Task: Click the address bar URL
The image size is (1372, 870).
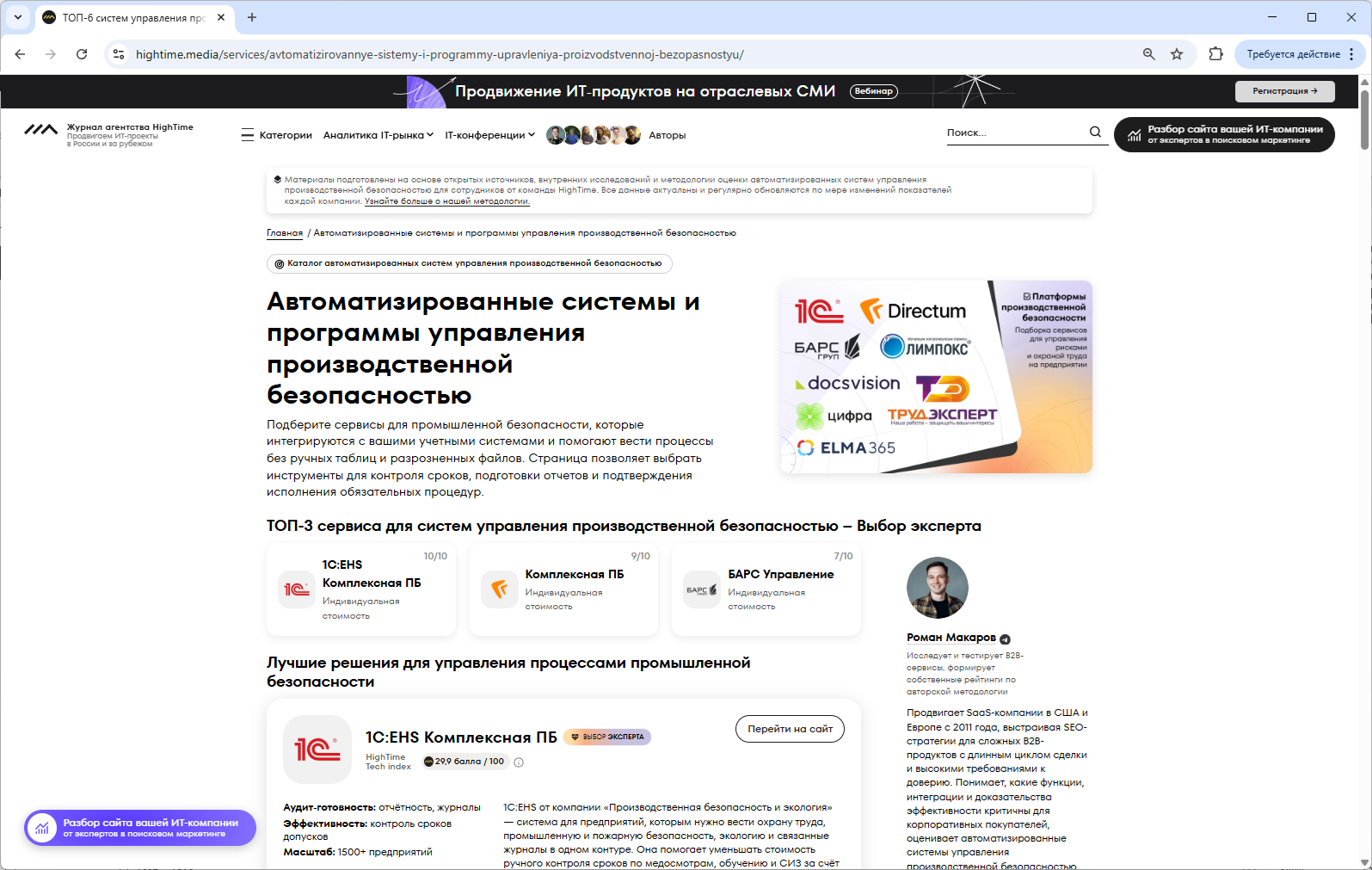Action: [x=440, y=54]
